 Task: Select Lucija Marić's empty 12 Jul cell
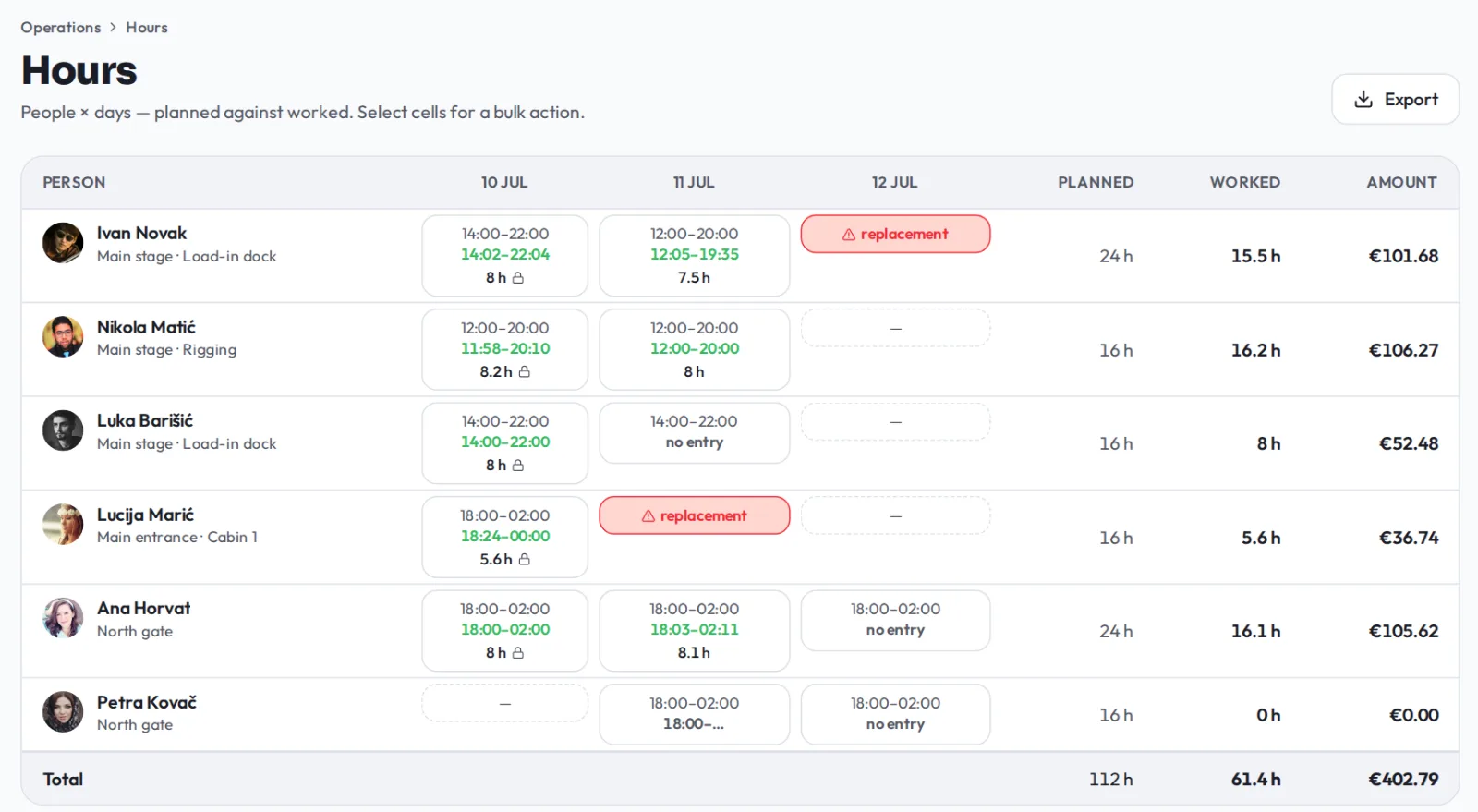pyautogui.click(x=895, y=515)
